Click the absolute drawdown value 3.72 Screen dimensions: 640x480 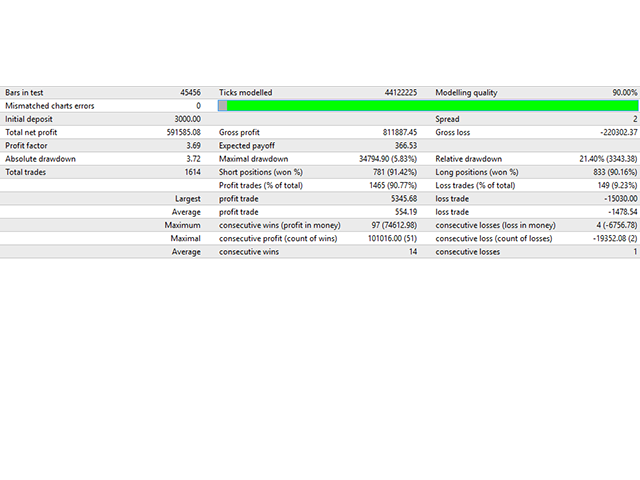click(193, 159)
